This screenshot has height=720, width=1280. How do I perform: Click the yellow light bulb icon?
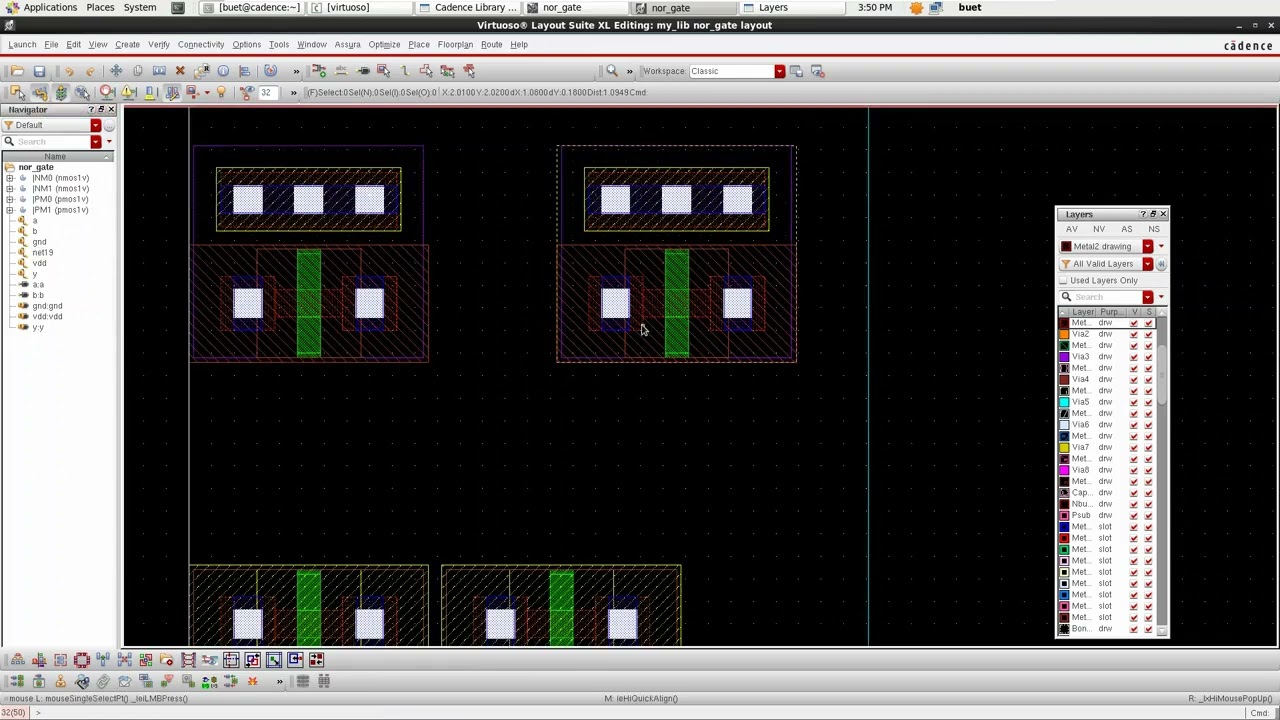click(x=221, y=92)
